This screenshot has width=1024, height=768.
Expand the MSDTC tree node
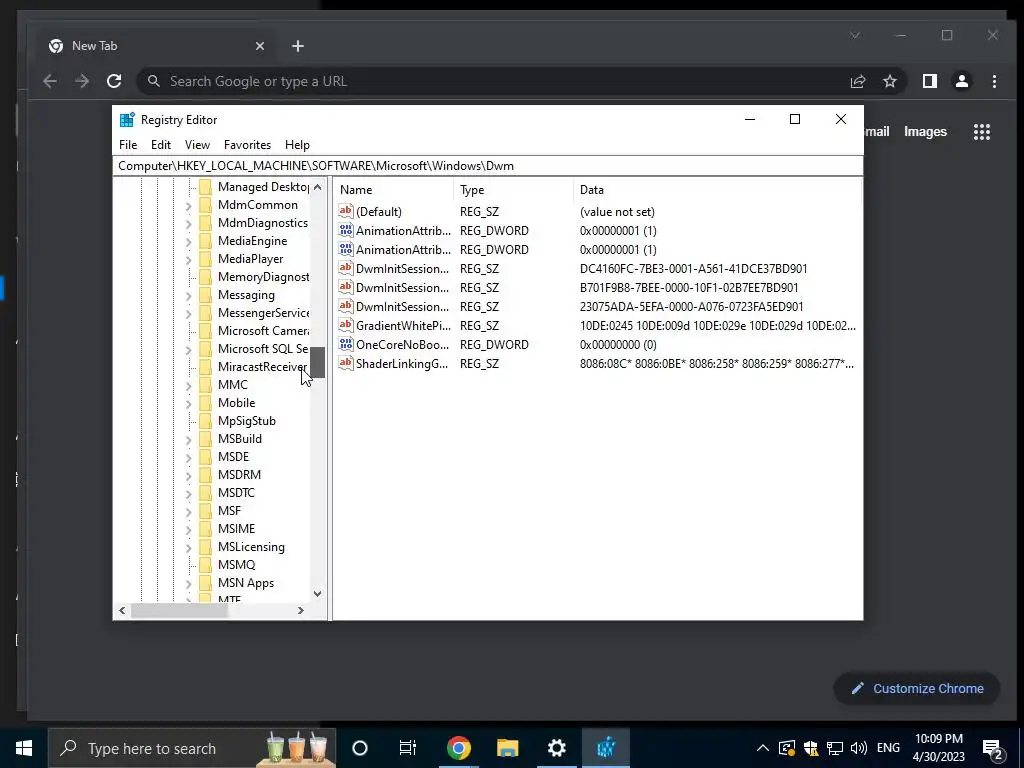point(188,494)
